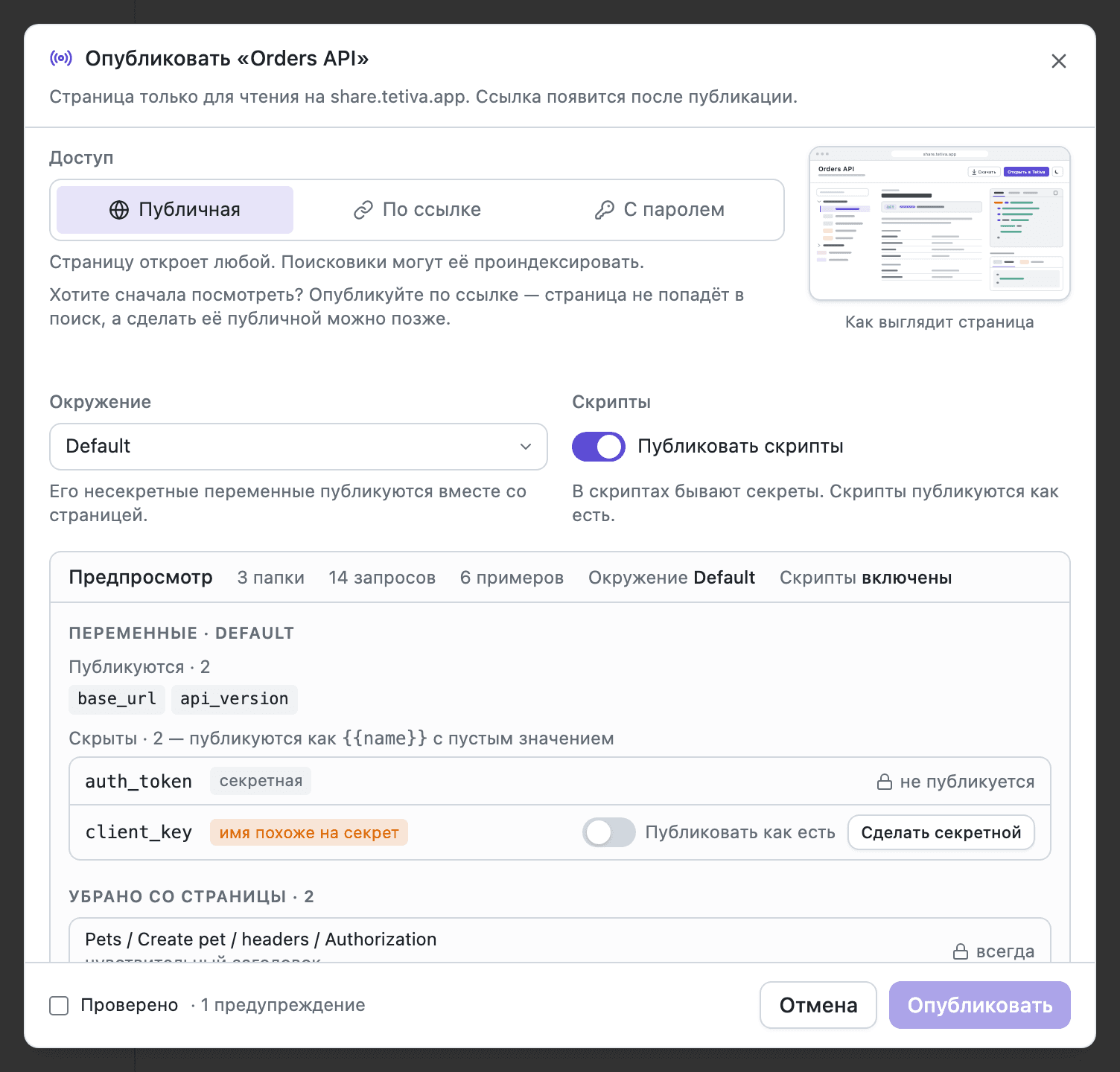Select the base_url variable chip
The image size is (1120, 1072).
(117, 699)
